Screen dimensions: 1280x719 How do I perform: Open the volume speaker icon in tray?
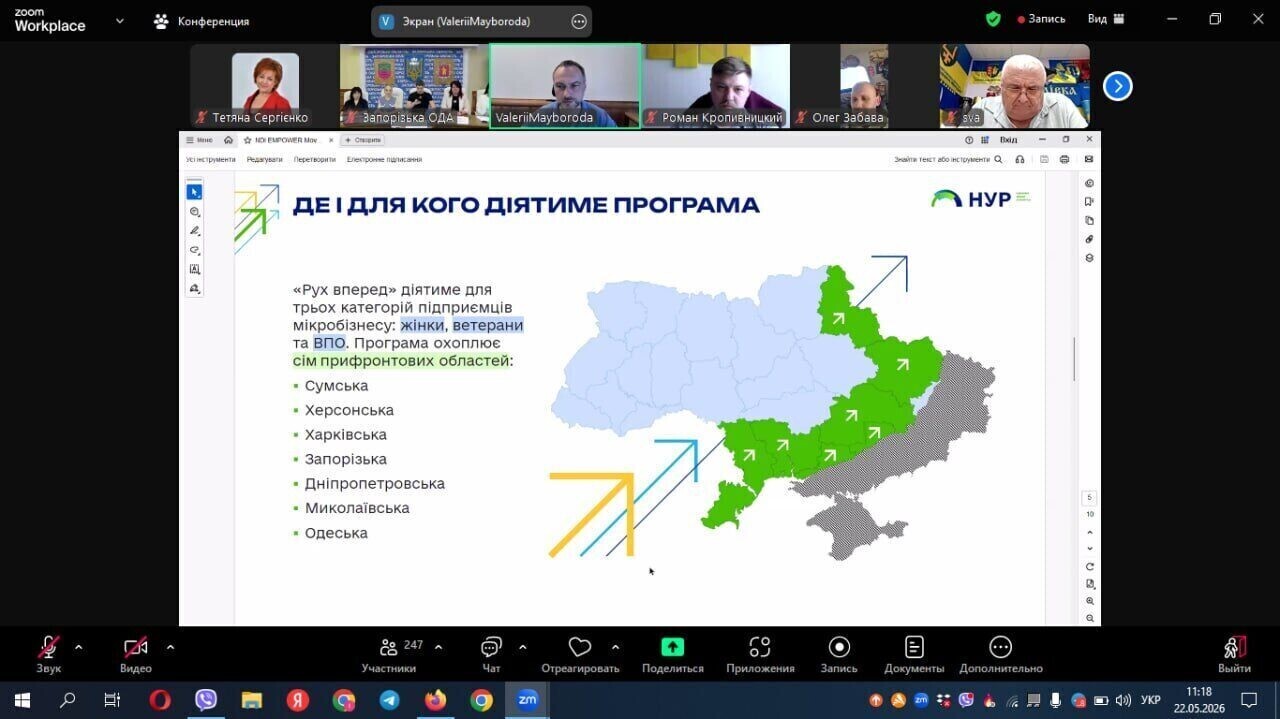tap(1123, 700)
